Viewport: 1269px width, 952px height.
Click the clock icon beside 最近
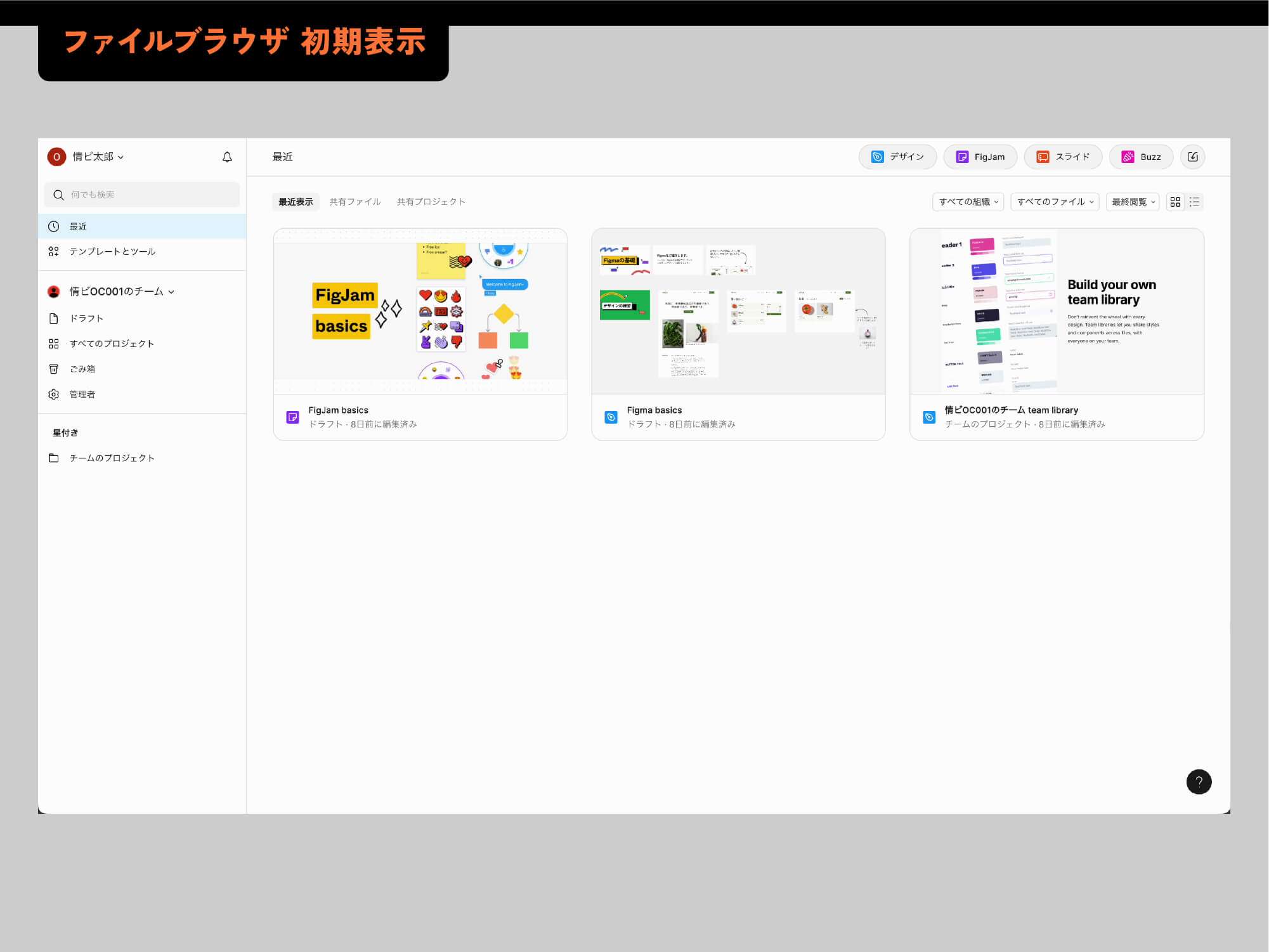point(54,226)
